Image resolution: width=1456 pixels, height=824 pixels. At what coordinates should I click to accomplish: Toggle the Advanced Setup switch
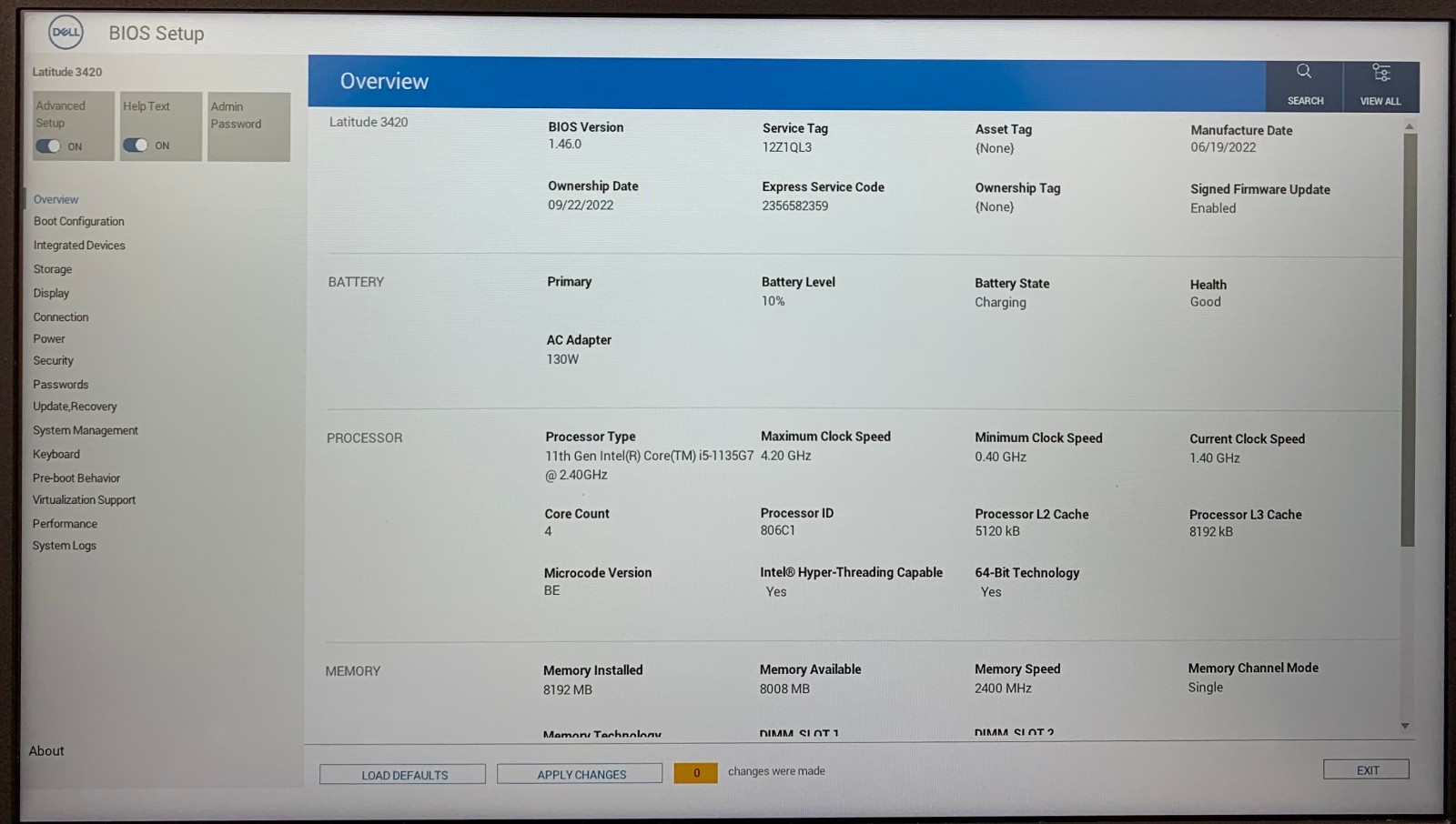pos(48,146)
